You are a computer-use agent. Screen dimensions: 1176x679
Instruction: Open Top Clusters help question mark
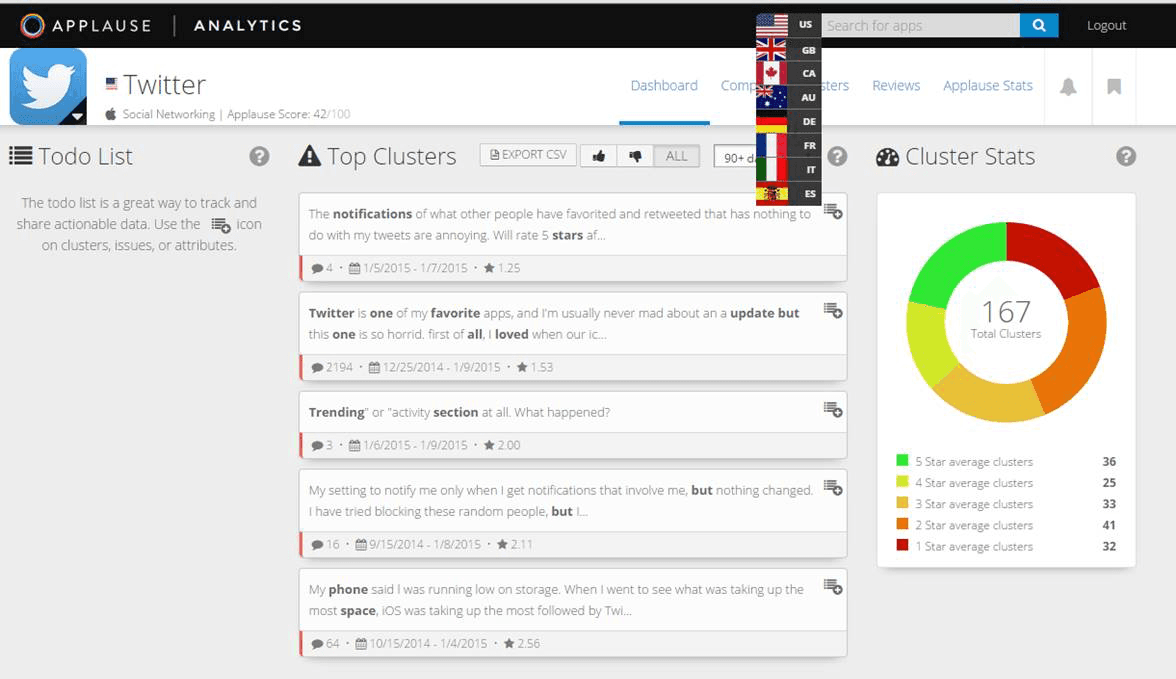click(837, 156)
